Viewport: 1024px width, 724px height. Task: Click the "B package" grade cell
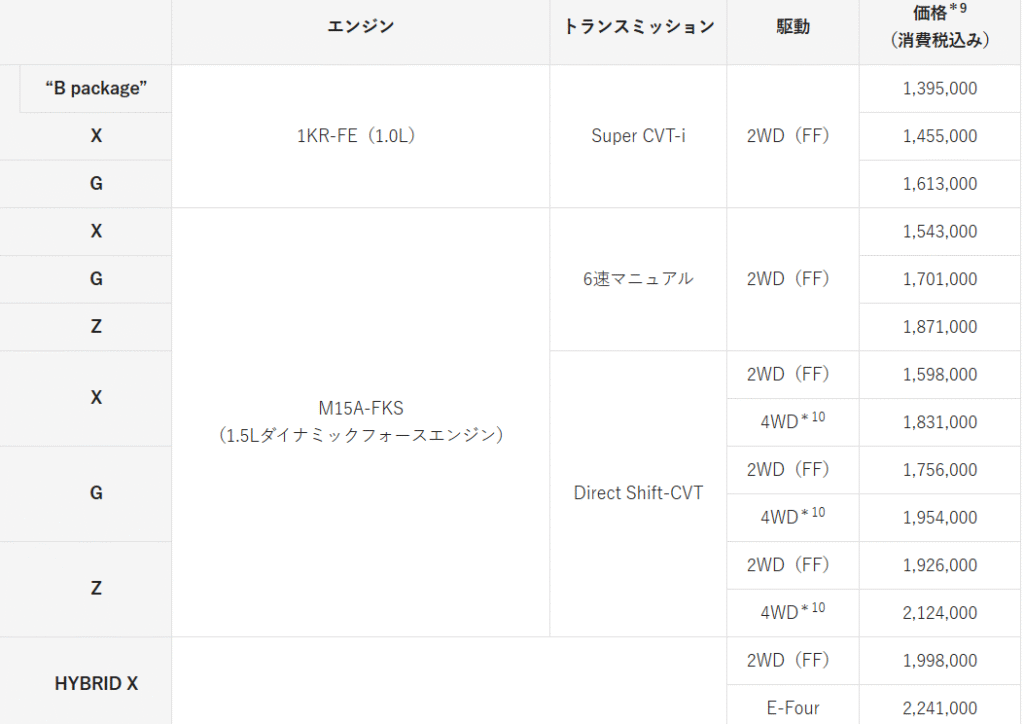[96, 89]
